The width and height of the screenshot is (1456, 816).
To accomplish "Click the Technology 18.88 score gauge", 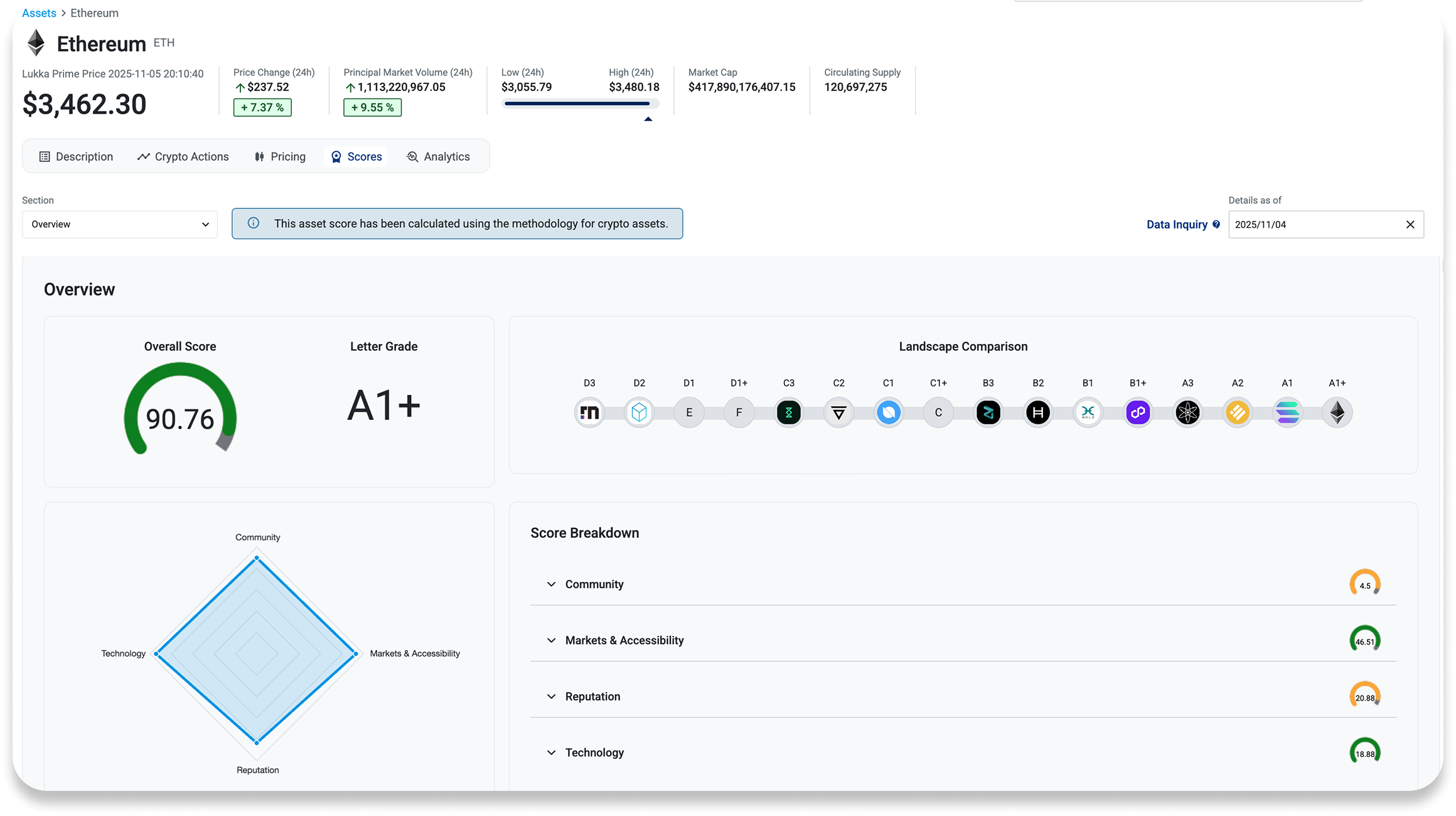I will [1365, 751].
